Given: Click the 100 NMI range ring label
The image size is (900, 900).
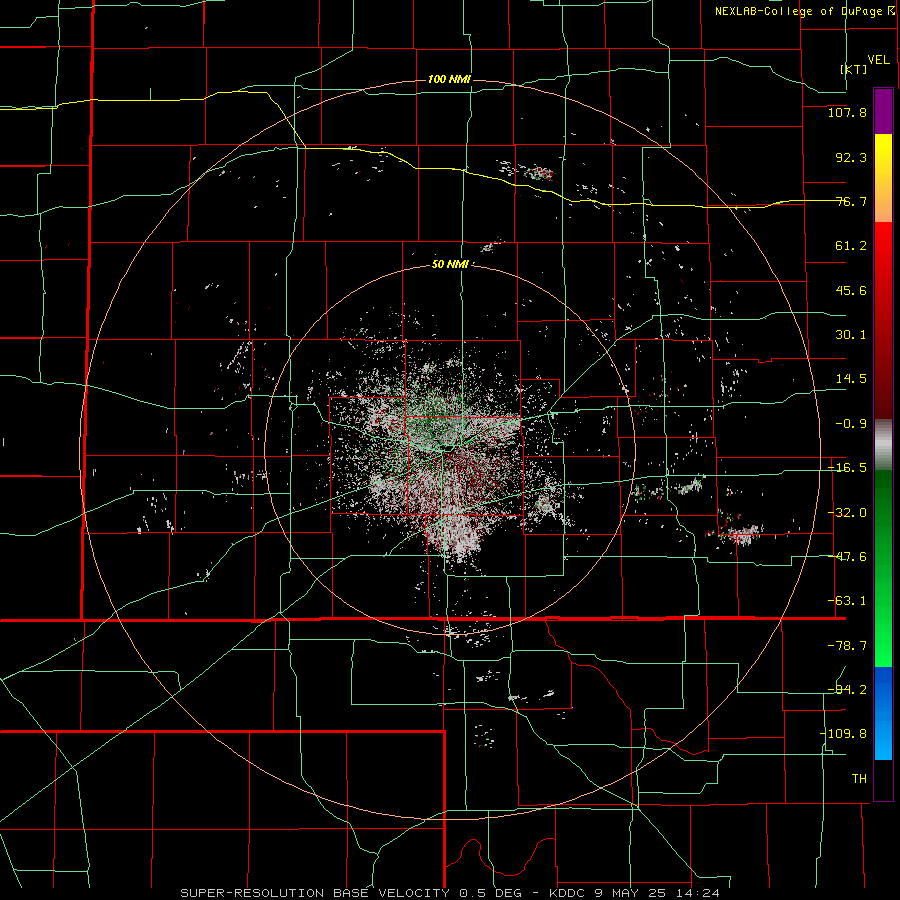Looking at the screenshot, I should click(x=449, y=79).
